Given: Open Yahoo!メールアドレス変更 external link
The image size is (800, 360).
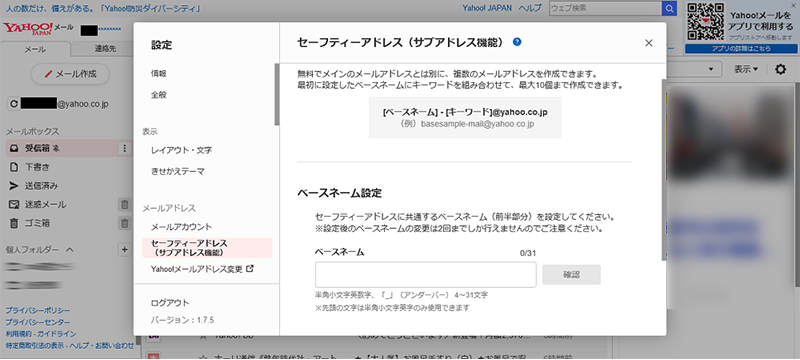Looking at the screenshot, I should [202, 269].
